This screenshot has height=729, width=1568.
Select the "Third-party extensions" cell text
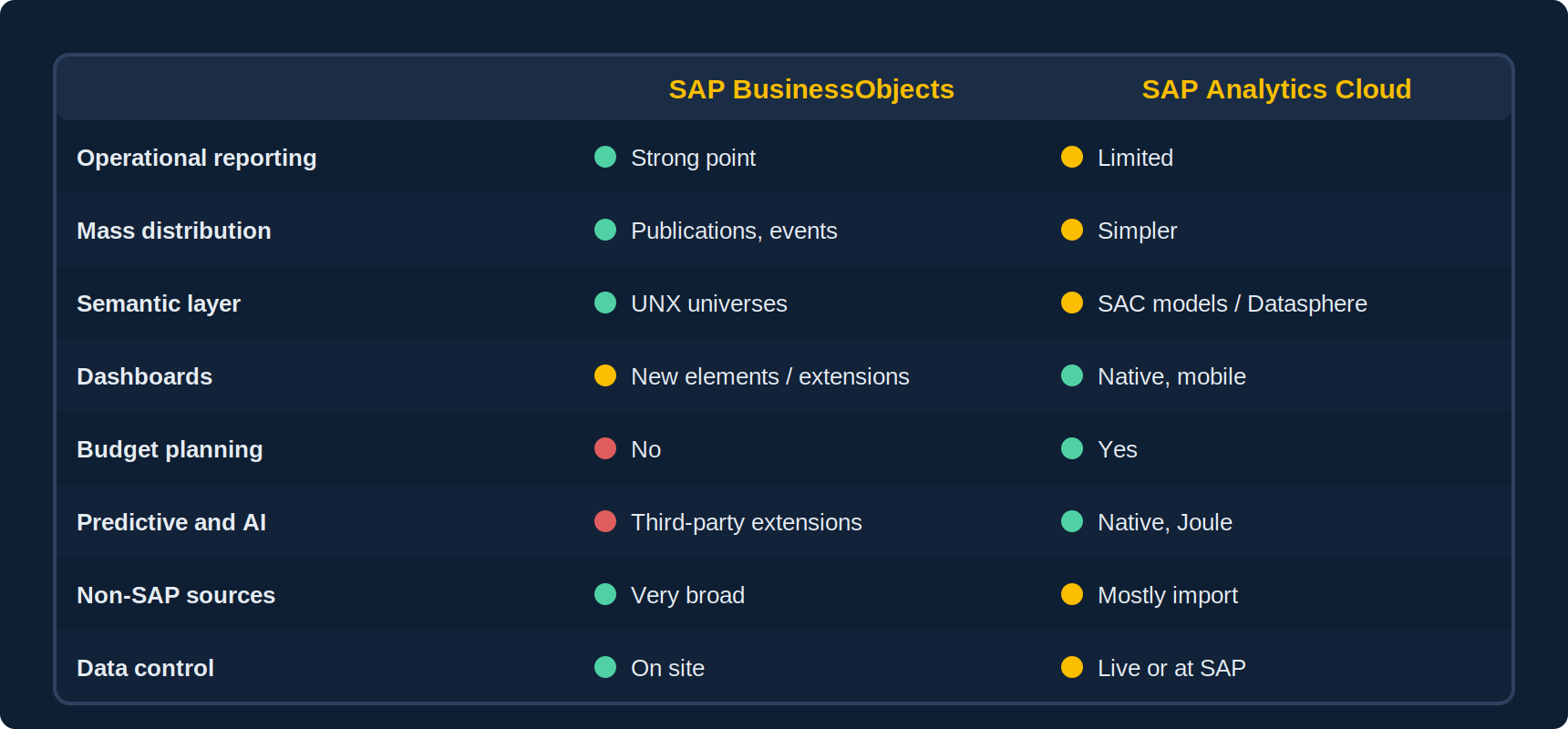(x=747, y=522)
